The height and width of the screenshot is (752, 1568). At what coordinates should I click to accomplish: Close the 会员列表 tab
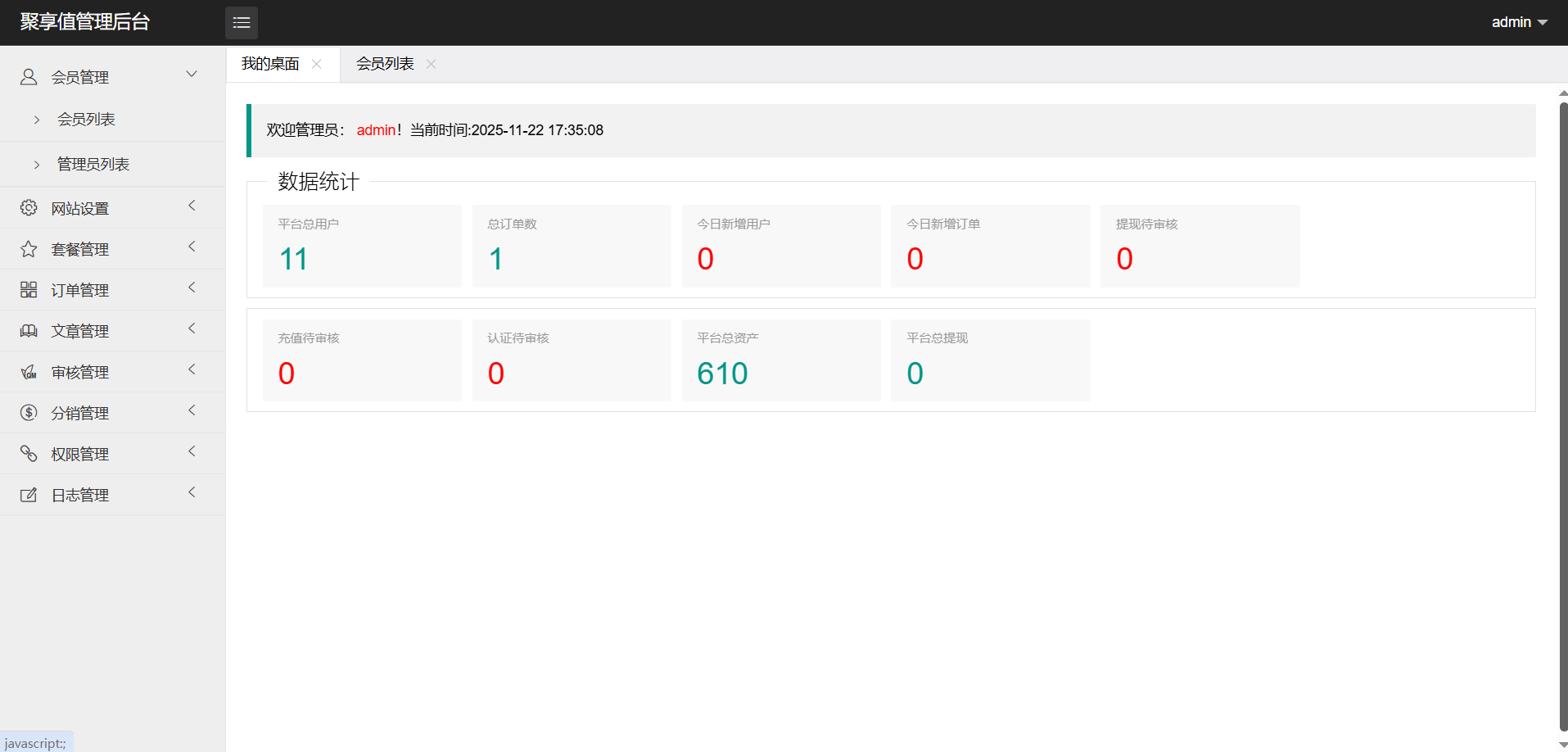point(431,64)
